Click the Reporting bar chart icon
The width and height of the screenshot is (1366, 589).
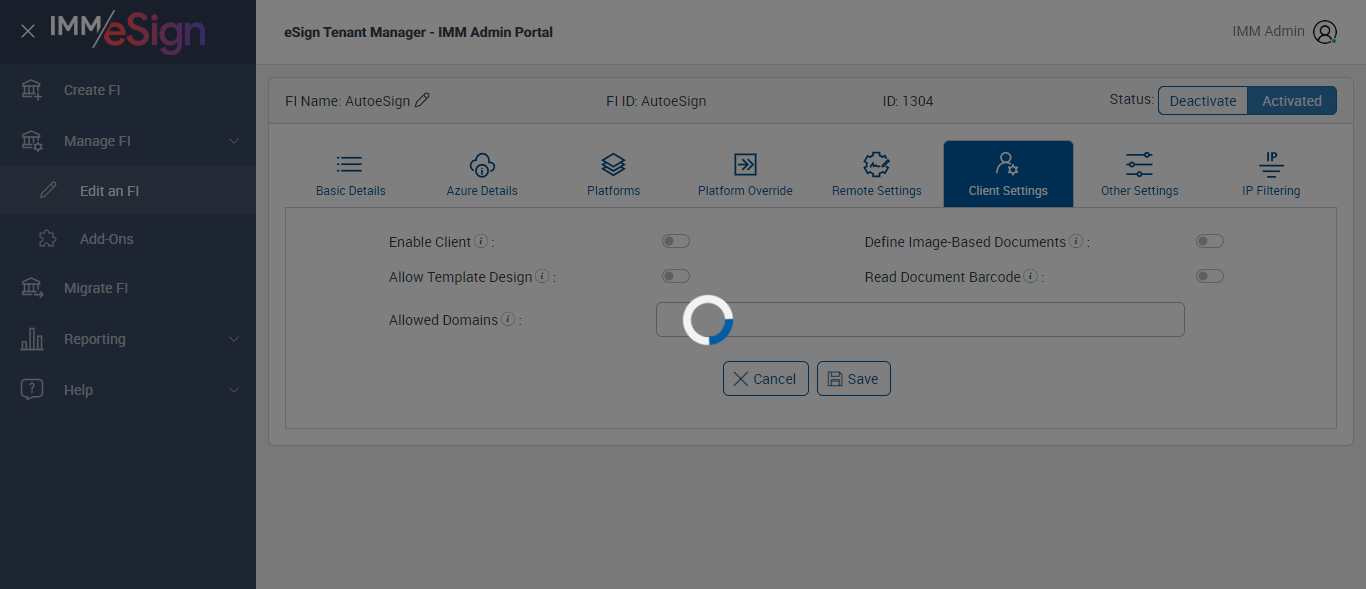pyautogui.click(x=32, y=339)
